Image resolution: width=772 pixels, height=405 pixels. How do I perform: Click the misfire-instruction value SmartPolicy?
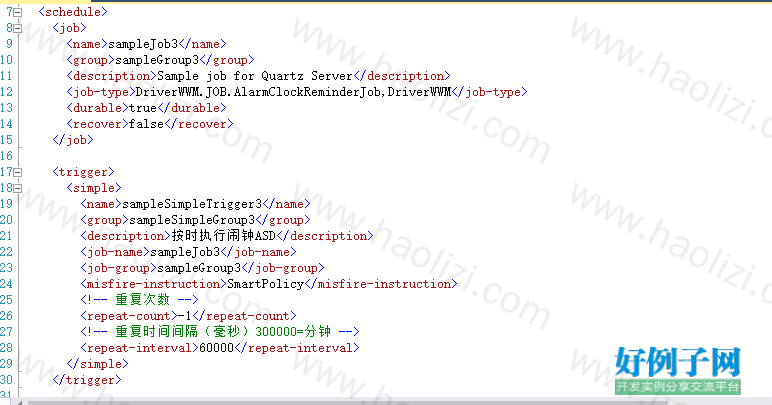point(265,284)
